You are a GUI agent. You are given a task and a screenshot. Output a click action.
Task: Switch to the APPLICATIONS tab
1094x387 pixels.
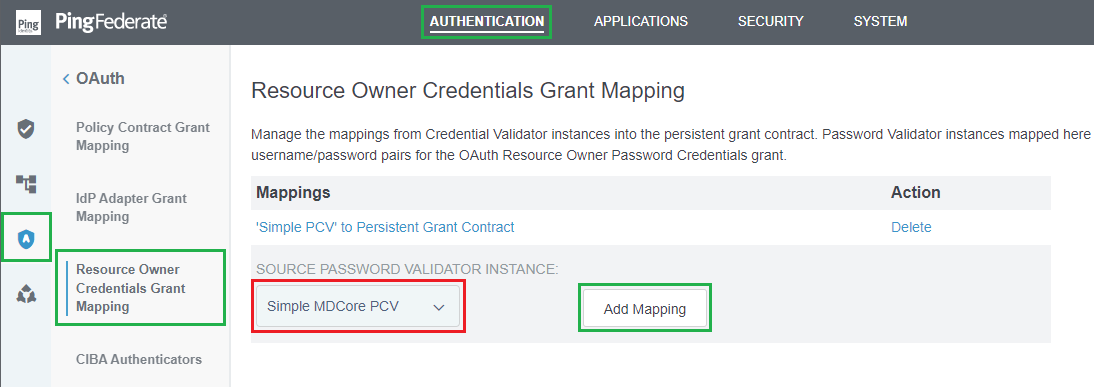[640, 22]
